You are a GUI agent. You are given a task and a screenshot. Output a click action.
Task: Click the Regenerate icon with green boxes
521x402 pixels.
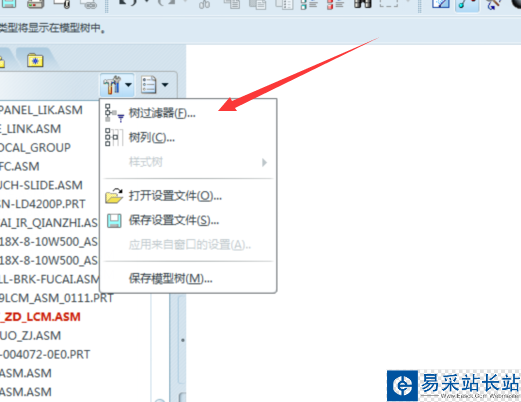pyautogui.click(x=309, y=4)
